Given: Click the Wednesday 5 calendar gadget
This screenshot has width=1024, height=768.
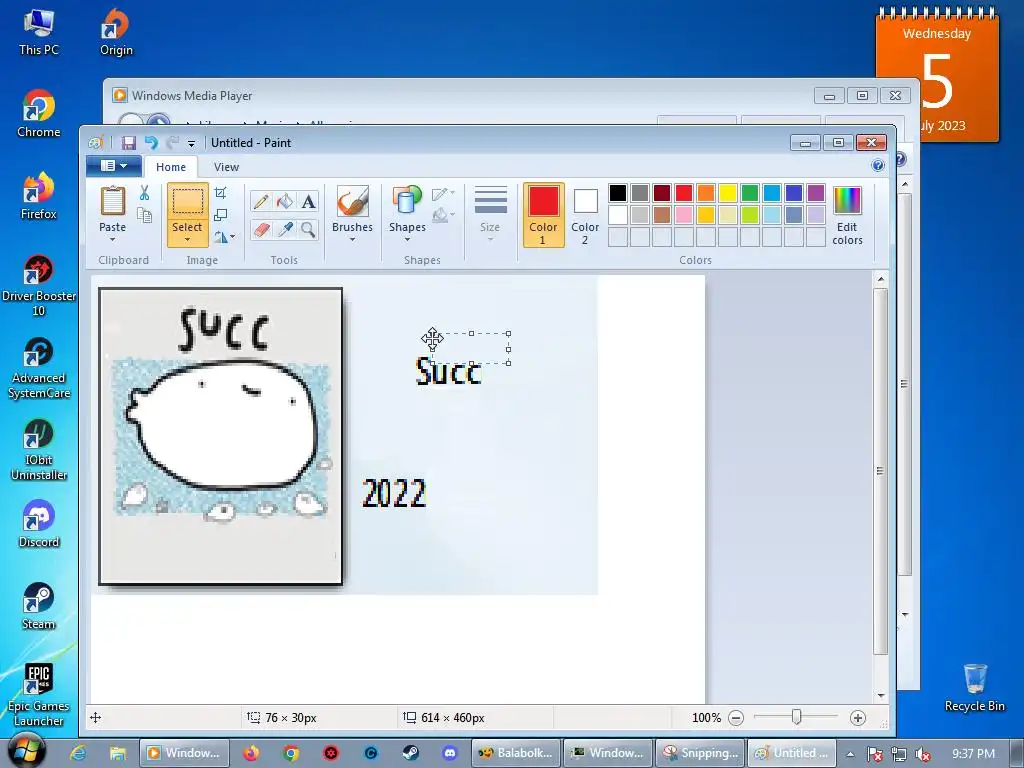Looking at the screenshot, I should tap(936, 75).
